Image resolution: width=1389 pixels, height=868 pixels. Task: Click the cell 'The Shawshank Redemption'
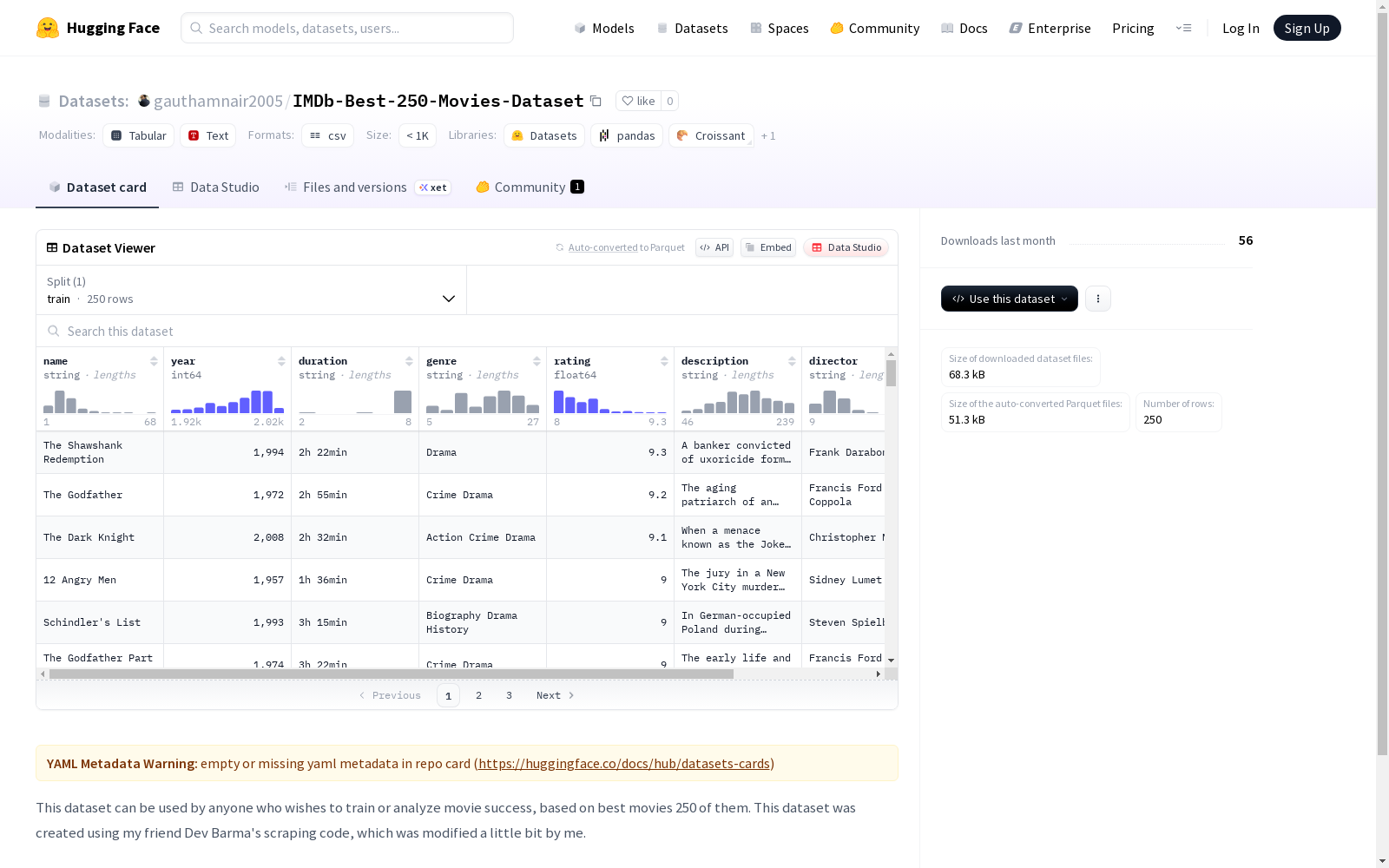[x=100, y=452]
